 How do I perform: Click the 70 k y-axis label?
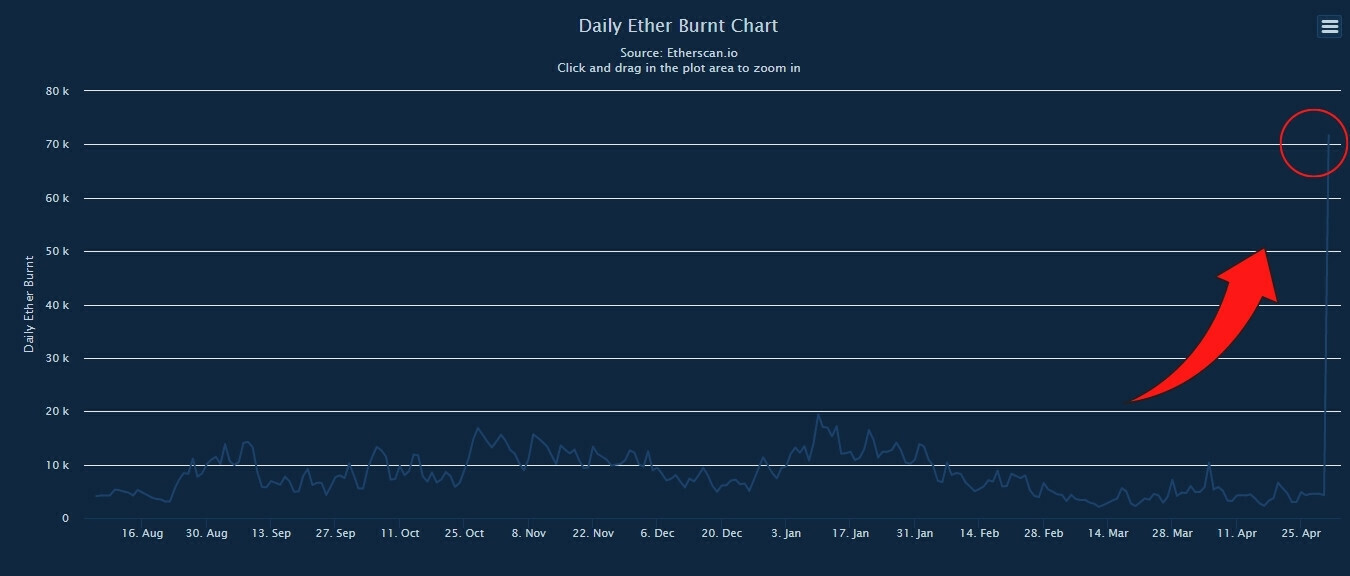59,144
